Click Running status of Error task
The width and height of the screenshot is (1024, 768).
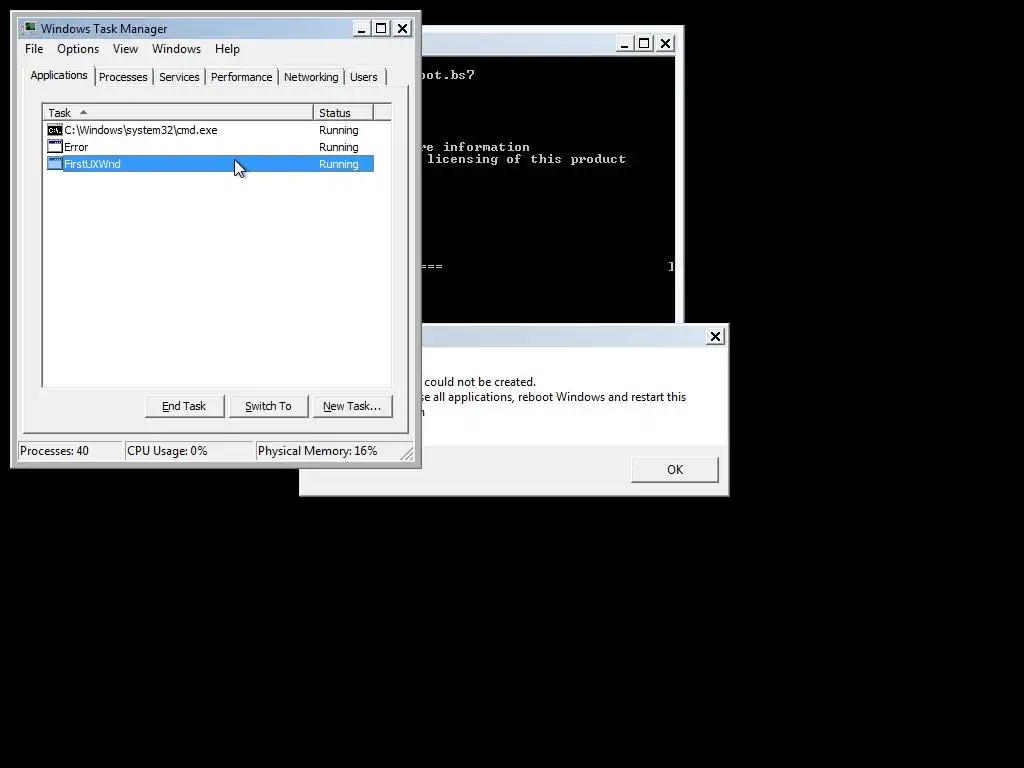pyautogui.click(x=338, y=147)
